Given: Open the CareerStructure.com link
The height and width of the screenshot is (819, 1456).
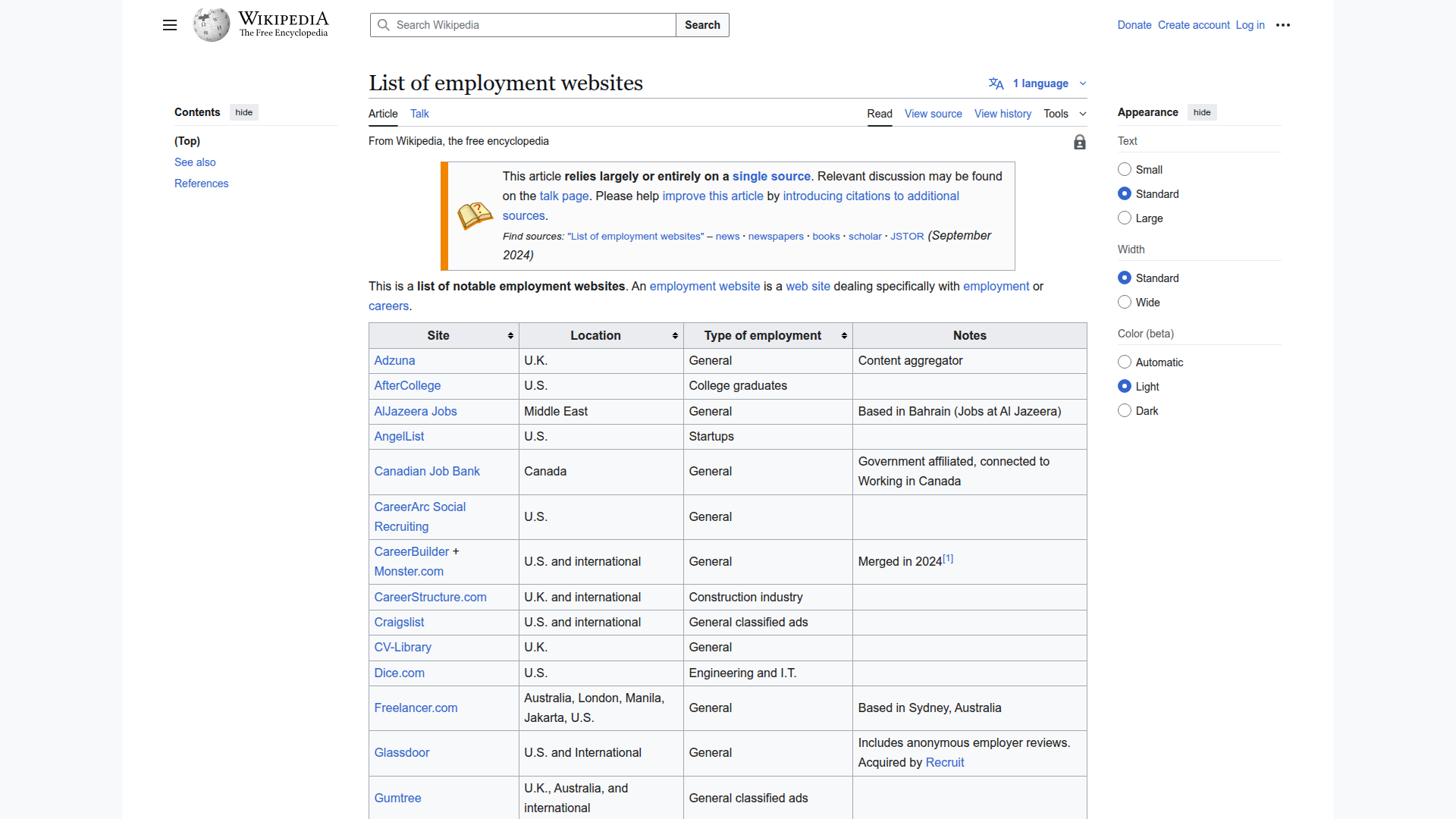Looking at the screenshot, I should (430, 598).
